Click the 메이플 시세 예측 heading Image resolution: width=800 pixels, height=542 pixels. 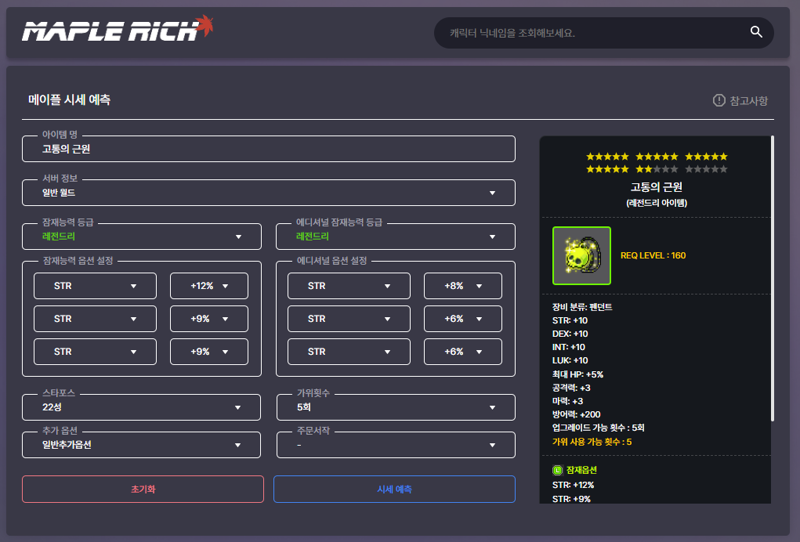(x=69, y=100)
